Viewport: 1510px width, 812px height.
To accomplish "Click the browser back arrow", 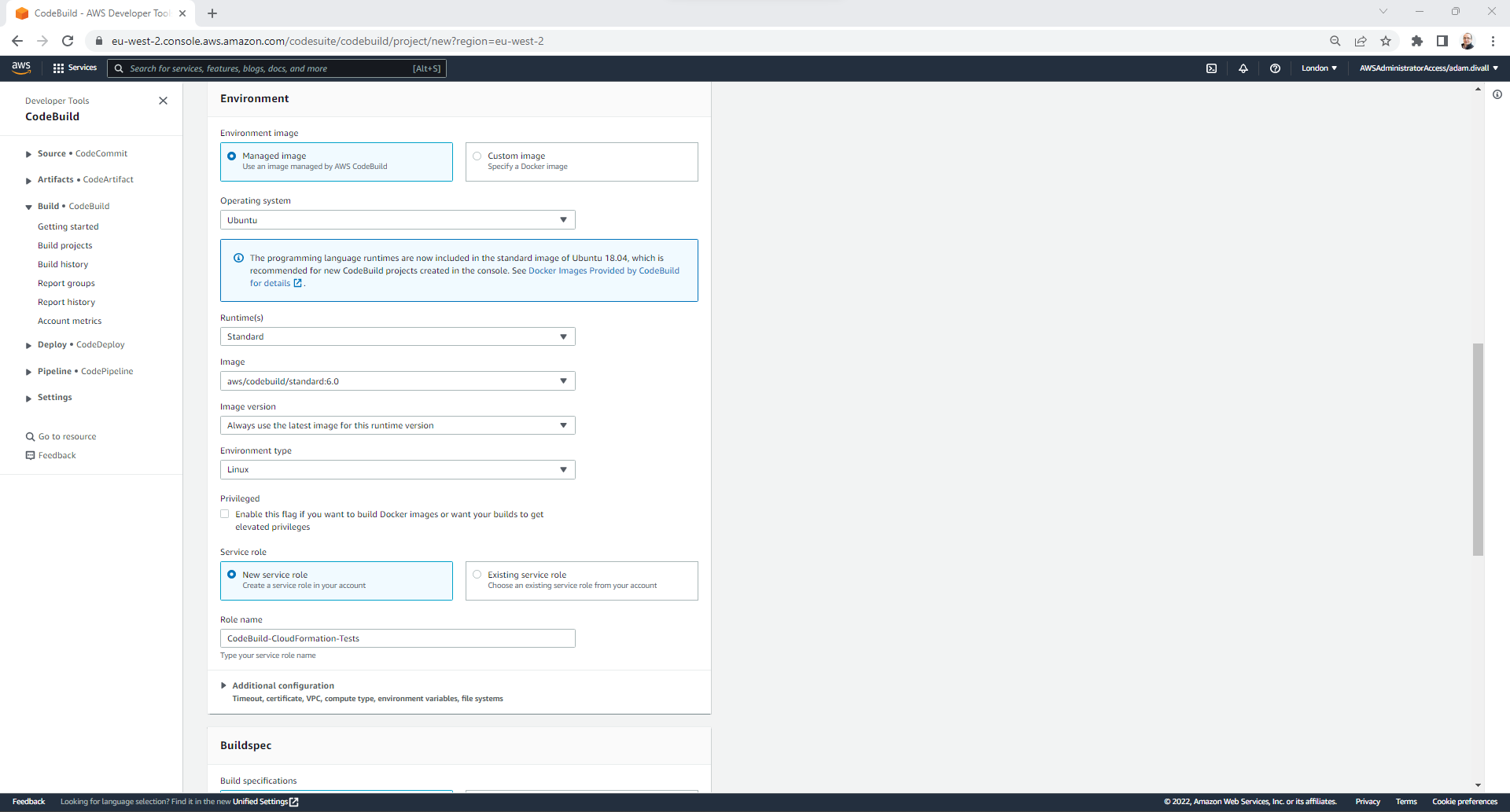I will [x=17, y=41].
